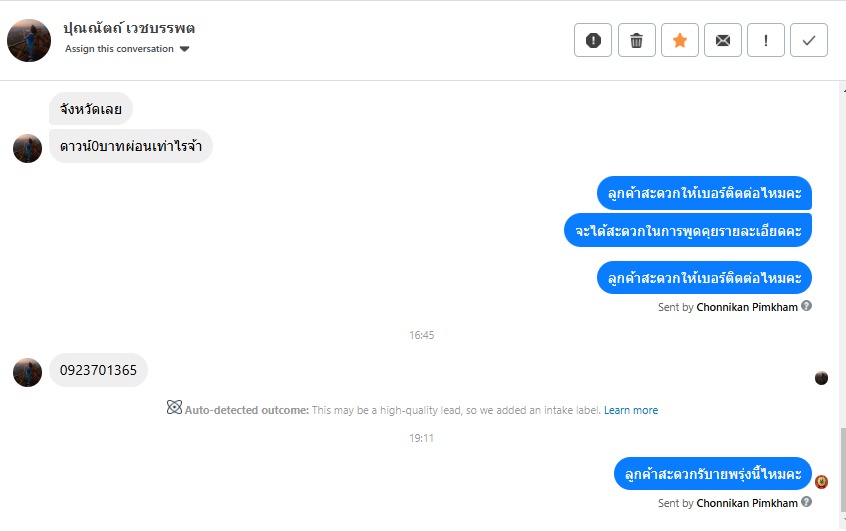Open the Assign this conversation dropdown
Screen dimensions: 846x531
[x=120, y=49]
